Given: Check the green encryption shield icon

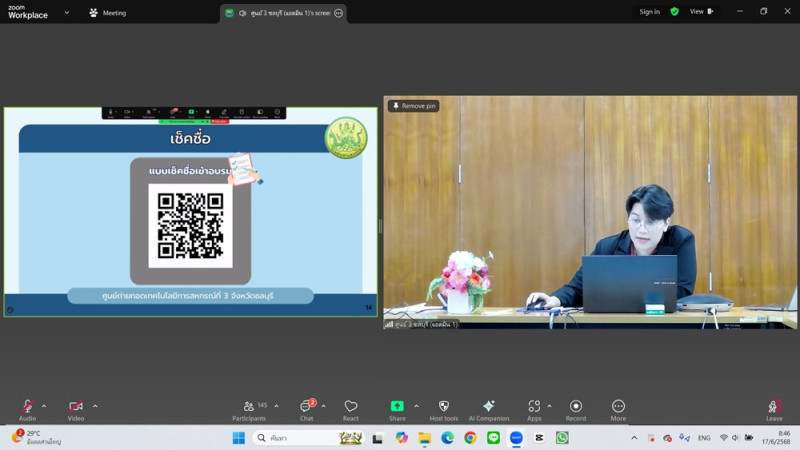Looking at the screenshot, I should (674, 12).
